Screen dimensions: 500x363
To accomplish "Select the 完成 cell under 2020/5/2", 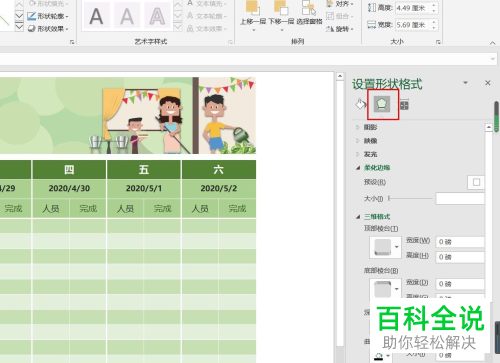I will click(237, 209).
